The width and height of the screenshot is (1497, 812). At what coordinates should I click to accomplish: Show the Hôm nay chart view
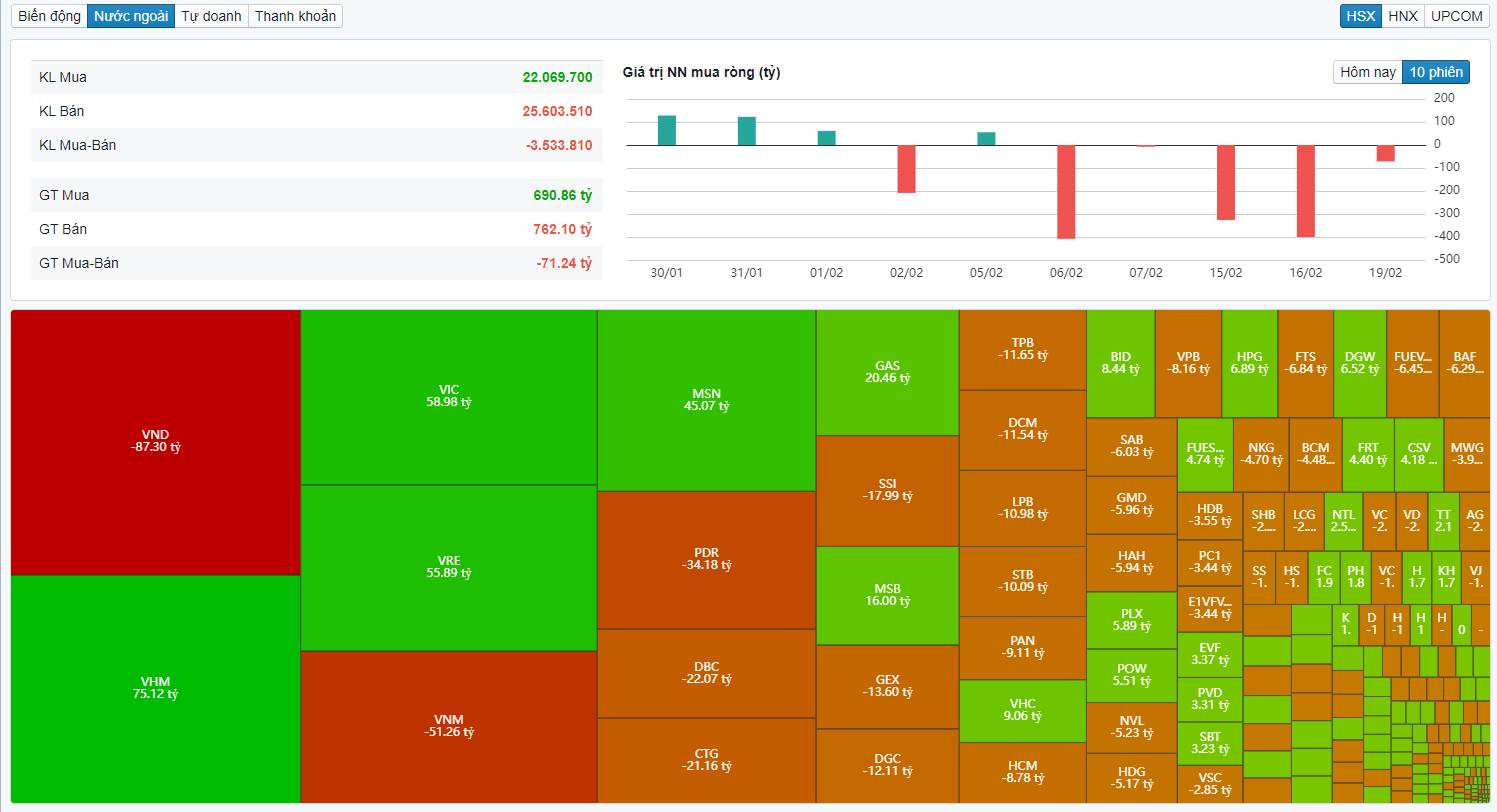coord(1368,72)
